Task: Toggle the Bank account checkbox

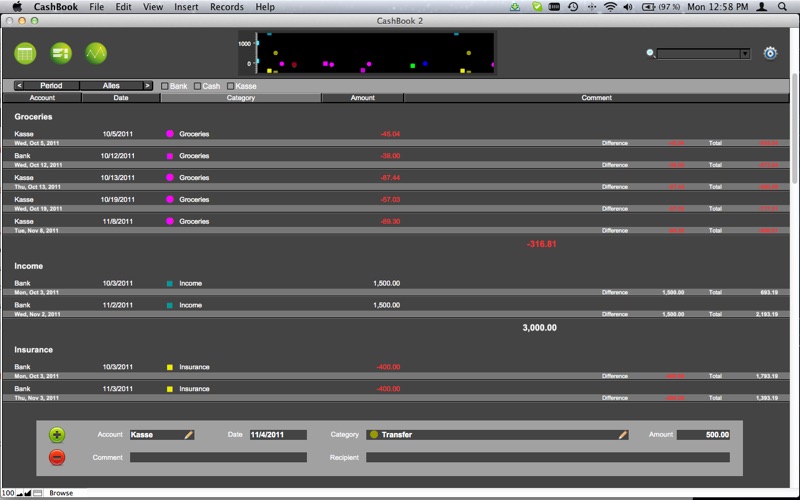Action: (164, 86)
